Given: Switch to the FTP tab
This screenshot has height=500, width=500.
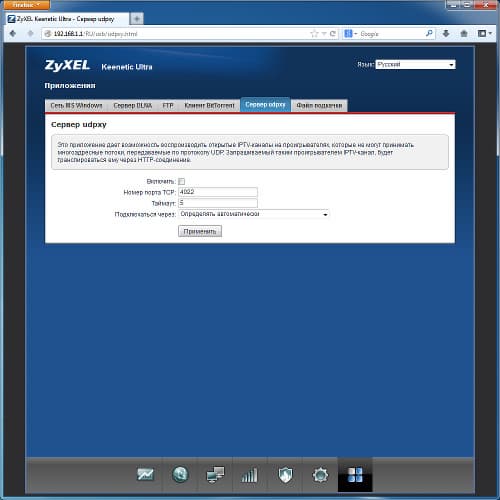Looking at the screenshot, I should [168, 105].
